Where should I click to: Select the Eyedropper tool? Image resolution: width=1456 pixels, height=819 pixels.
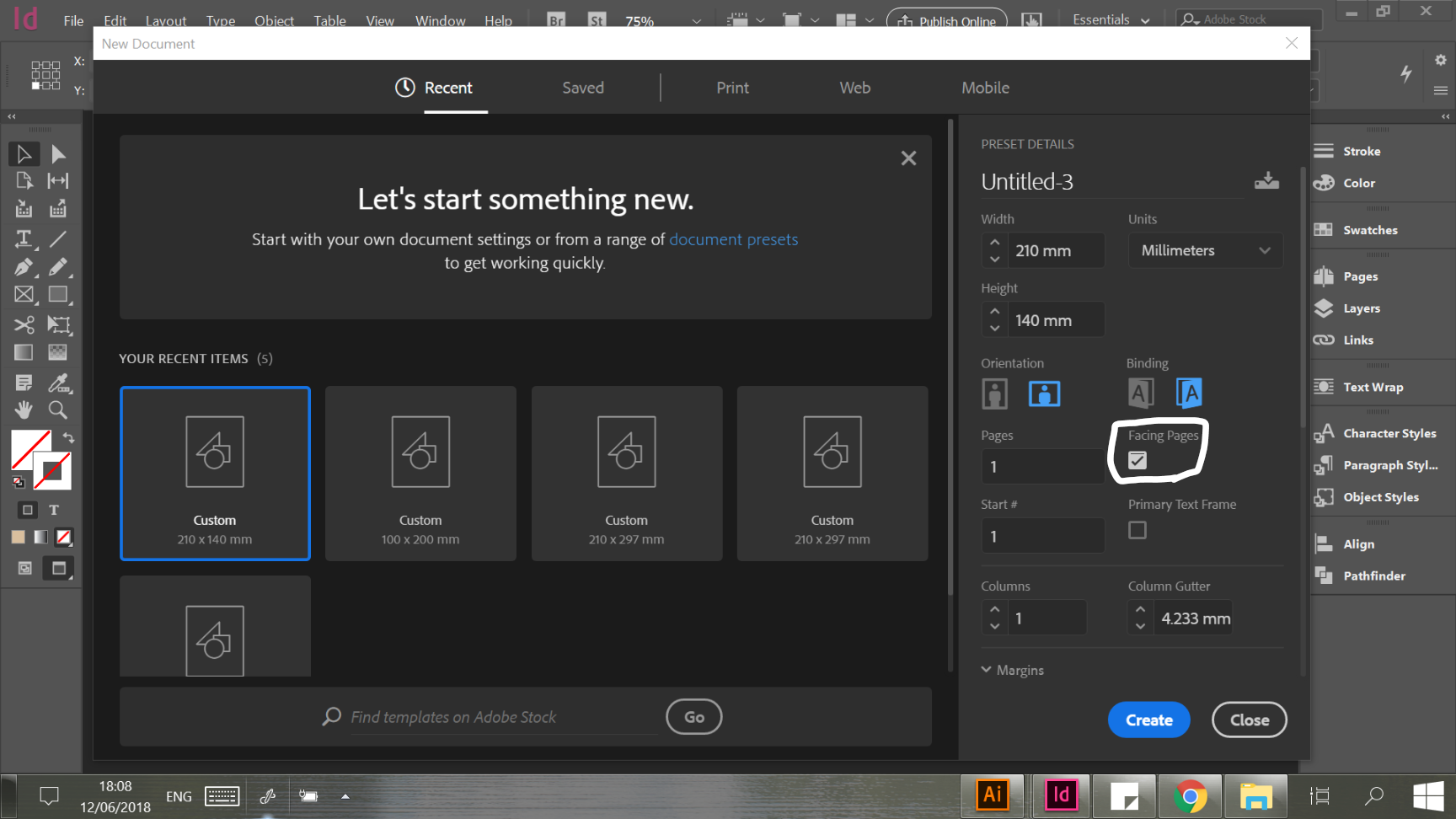click(x=58, y=383)
